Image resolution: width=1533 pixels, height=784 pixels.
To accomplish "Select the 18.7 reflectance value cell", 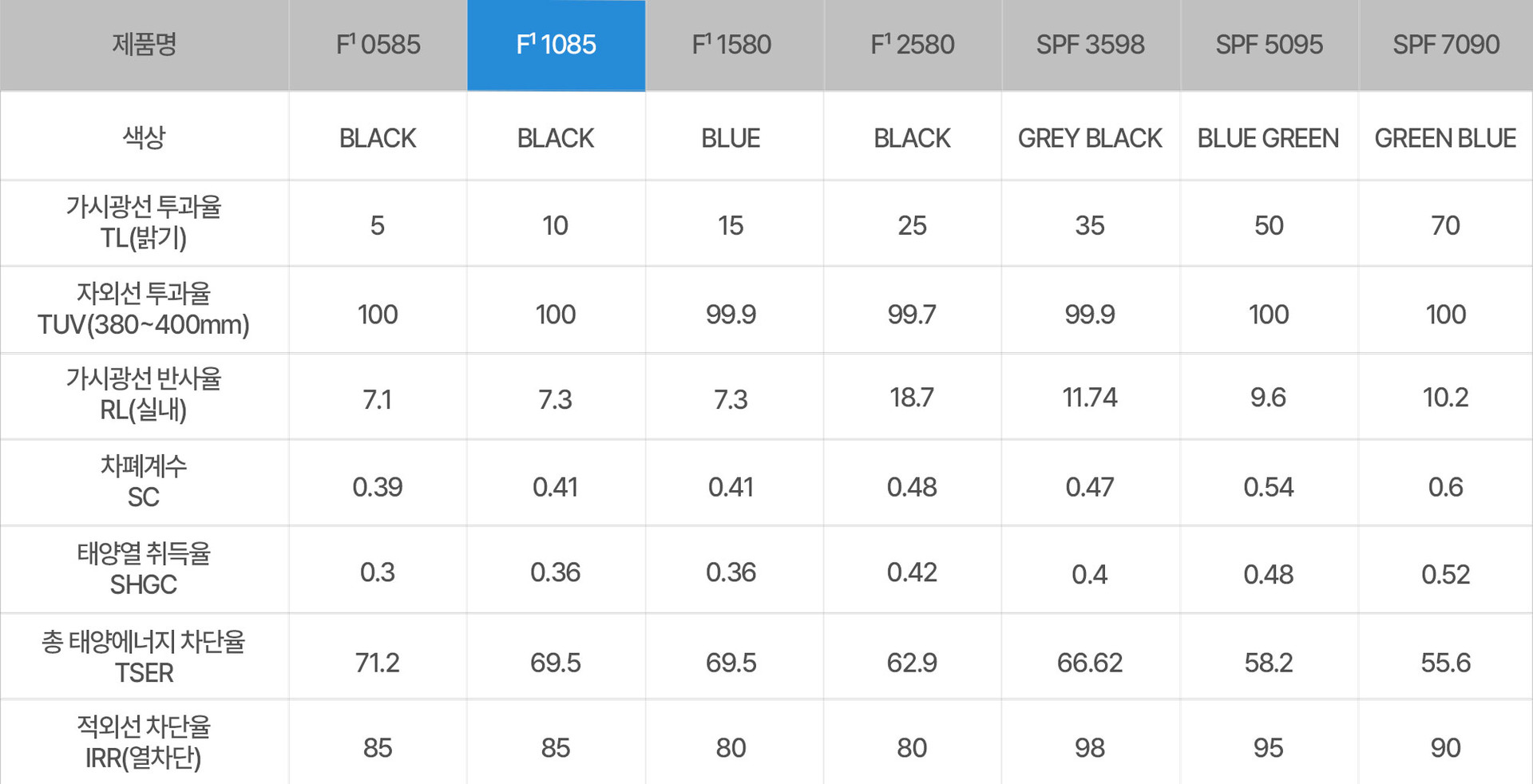I will pyautogui.click(x=912, y=397).
